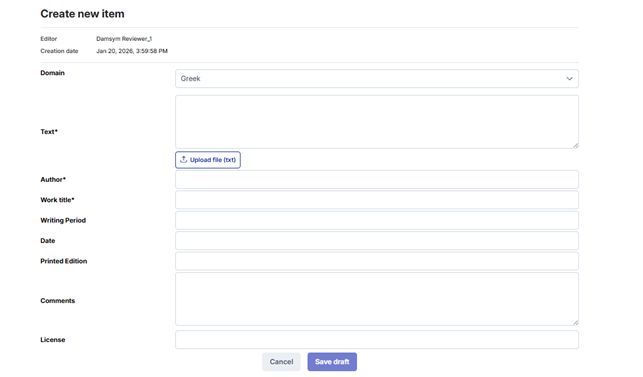Click the Work title label
Screen dimensions: 643x377
click(x=57, y=200)
